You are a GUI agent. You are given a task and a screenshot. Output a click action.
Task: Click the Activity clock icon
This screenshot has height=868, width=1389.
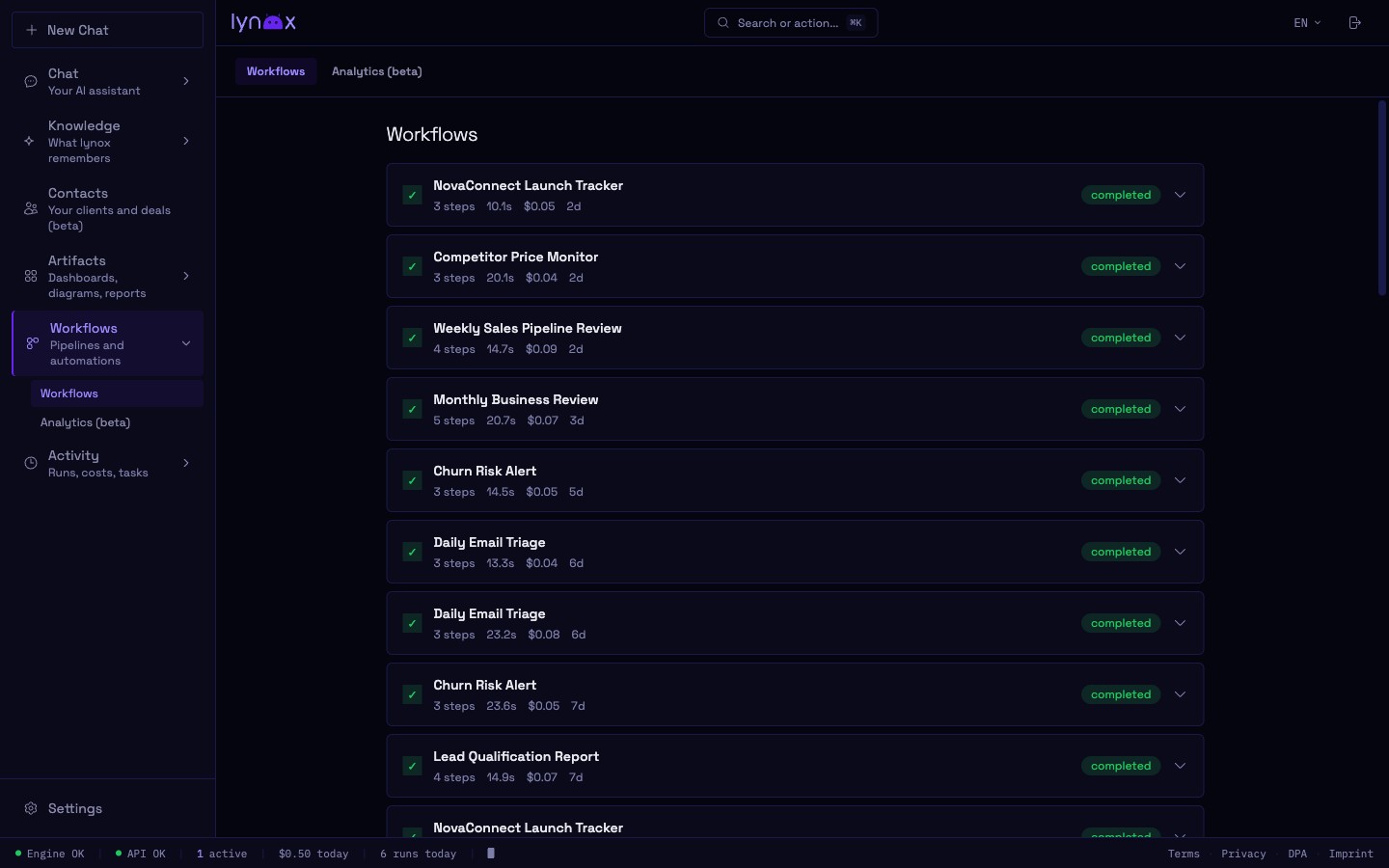click(30, 463)
